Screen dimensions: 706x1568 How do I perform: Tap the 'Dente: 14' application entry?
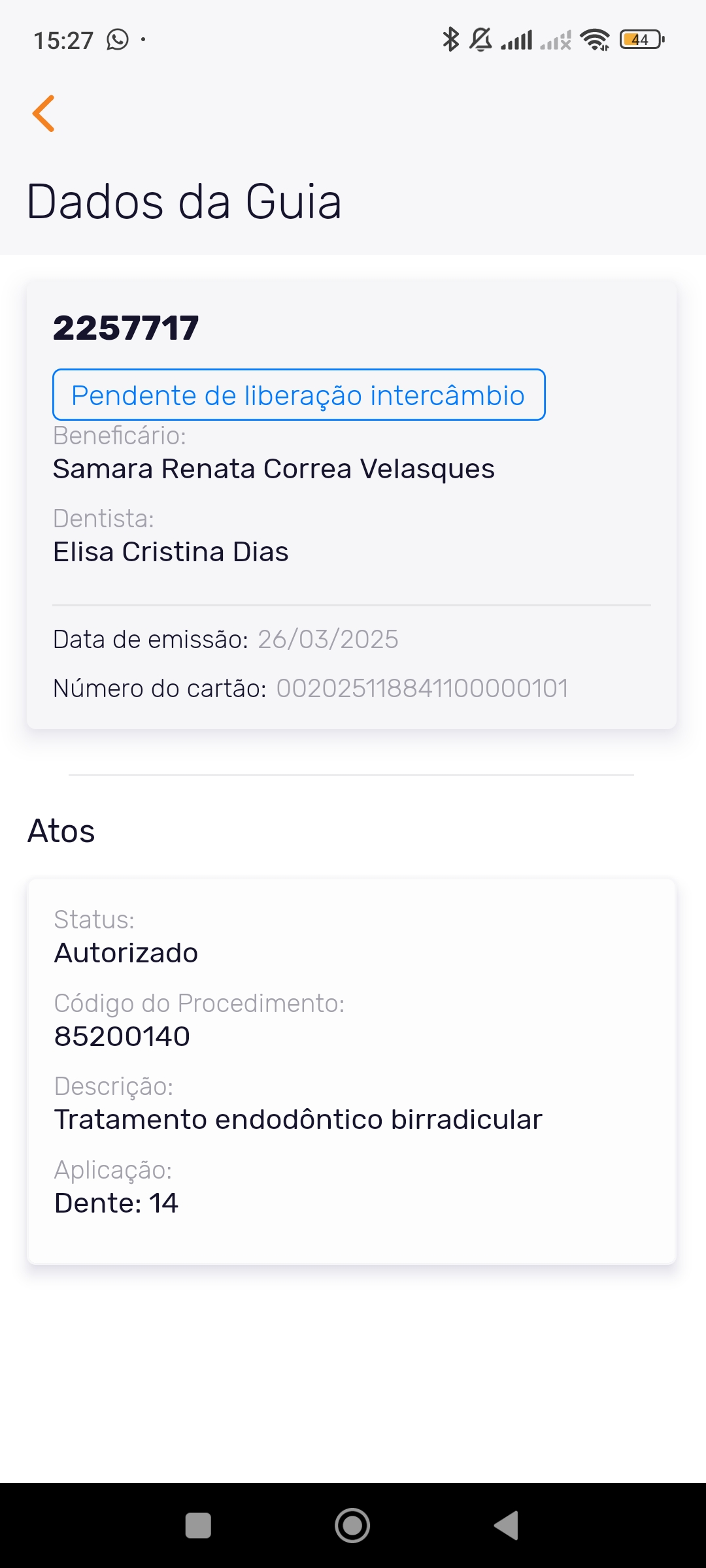pos(116,1203)
